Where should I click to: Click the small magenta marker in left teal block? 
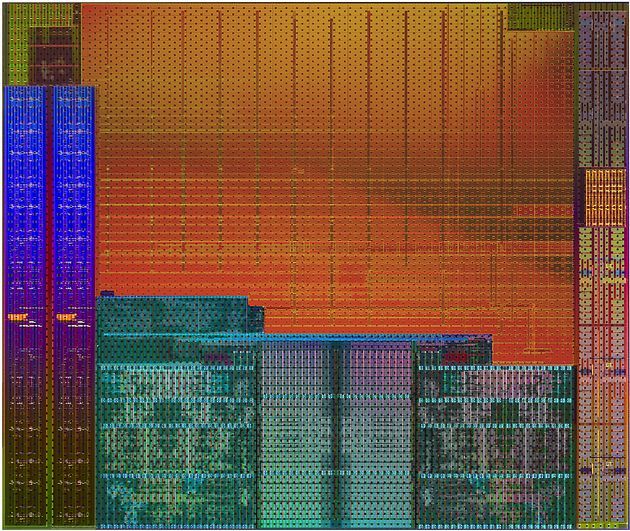(x=217, y=357)
